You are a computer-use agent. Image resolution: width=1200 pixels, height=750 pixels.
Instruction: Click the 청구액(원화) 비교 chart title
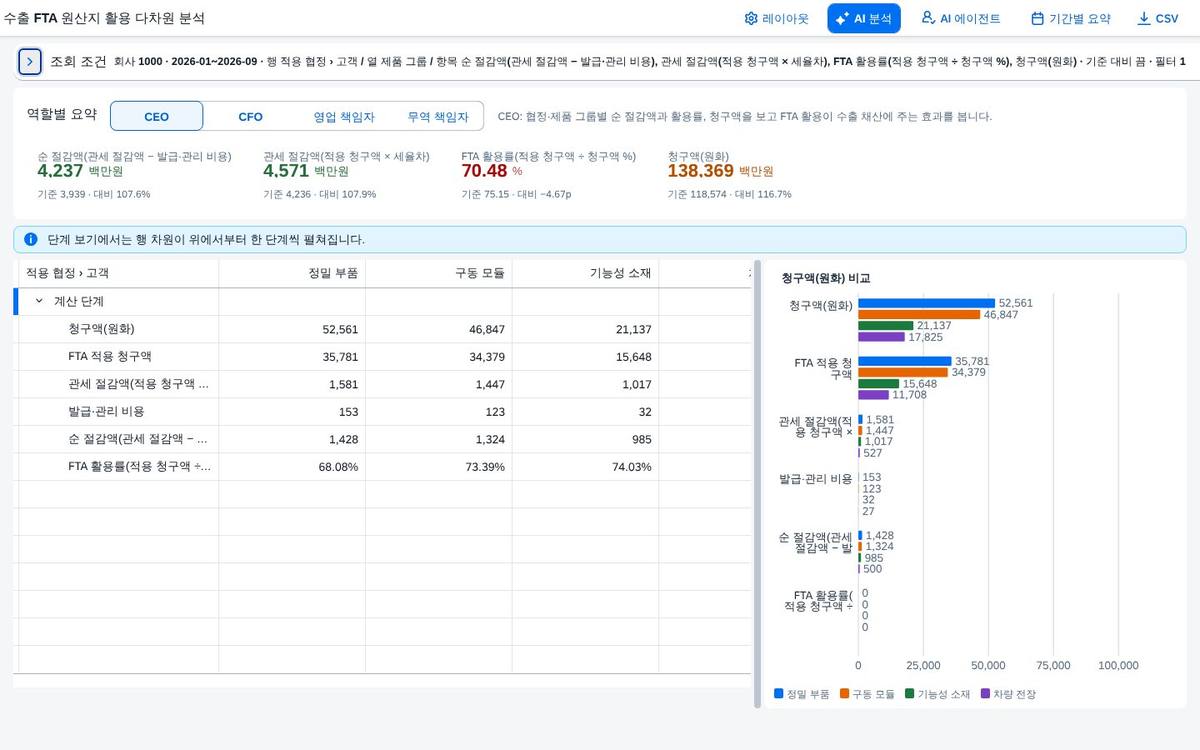pyautogui.click(x=826, y=278)
